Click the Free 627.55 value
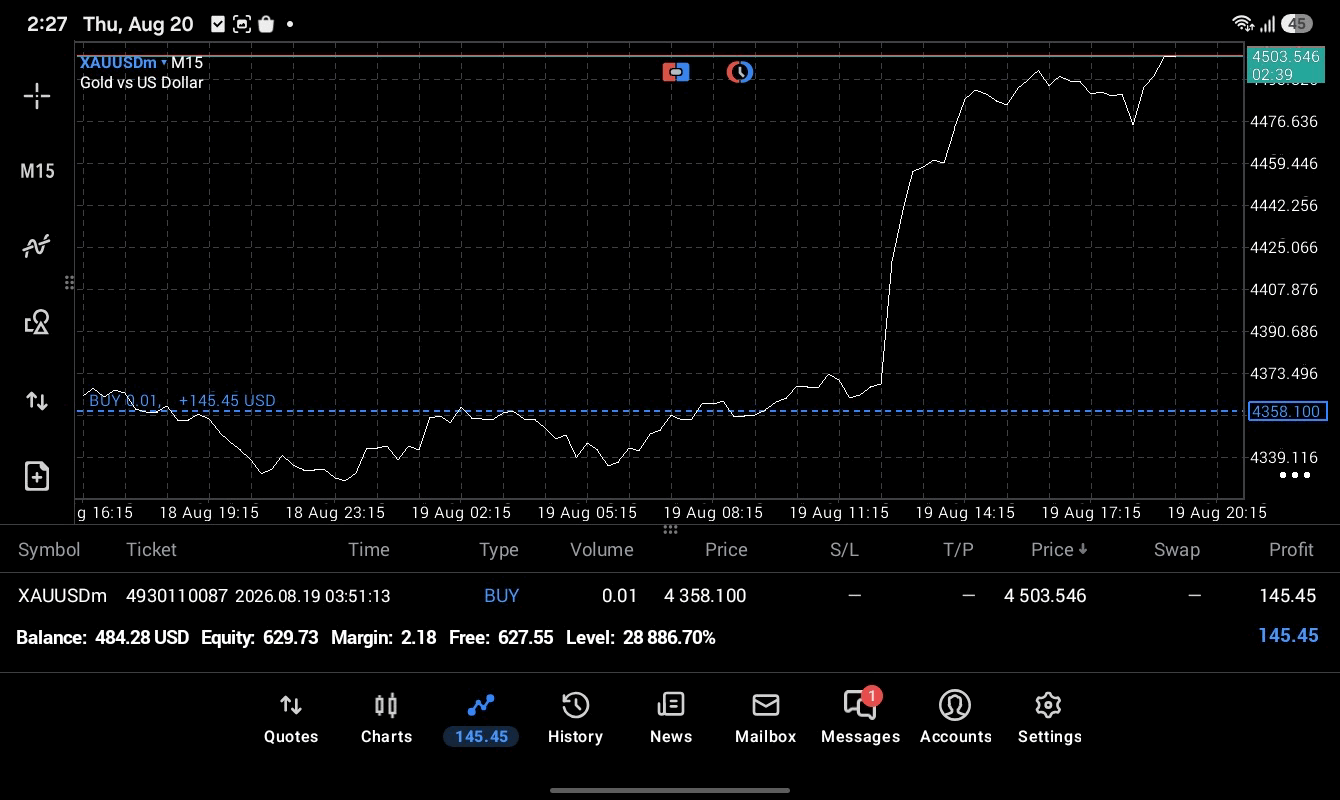The width and height of the screenshot is (1340, 800). pos(526,638)
